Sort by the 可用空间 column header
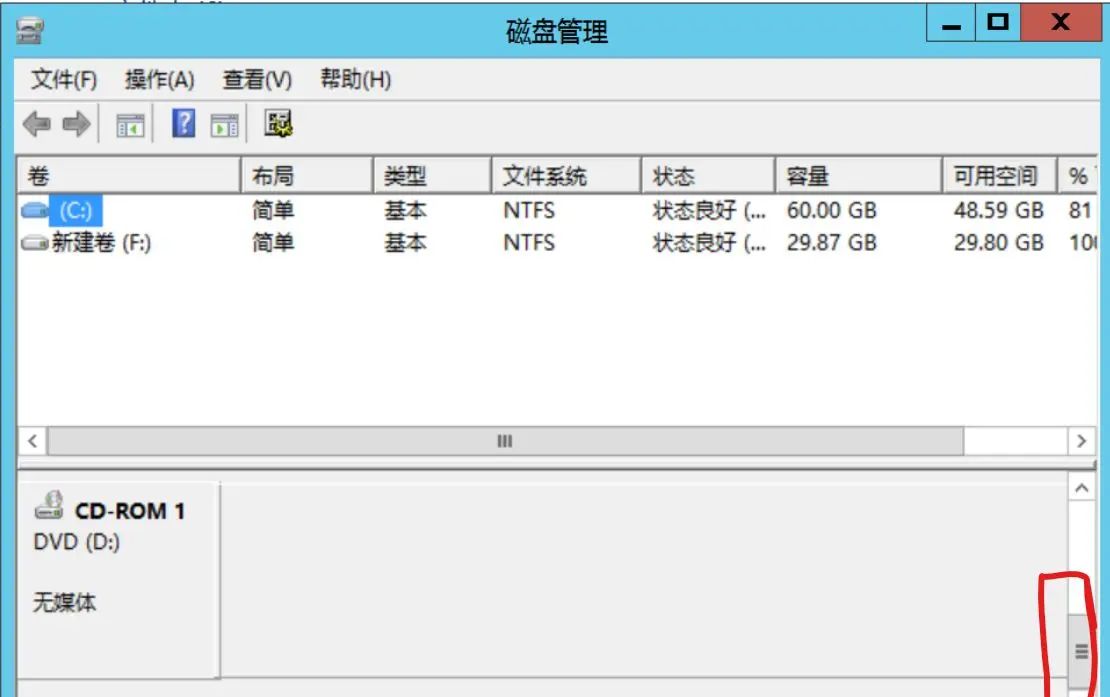The width and height of the screenshot is (1110, 697). pyautogui.click(x=1000, y=175)
